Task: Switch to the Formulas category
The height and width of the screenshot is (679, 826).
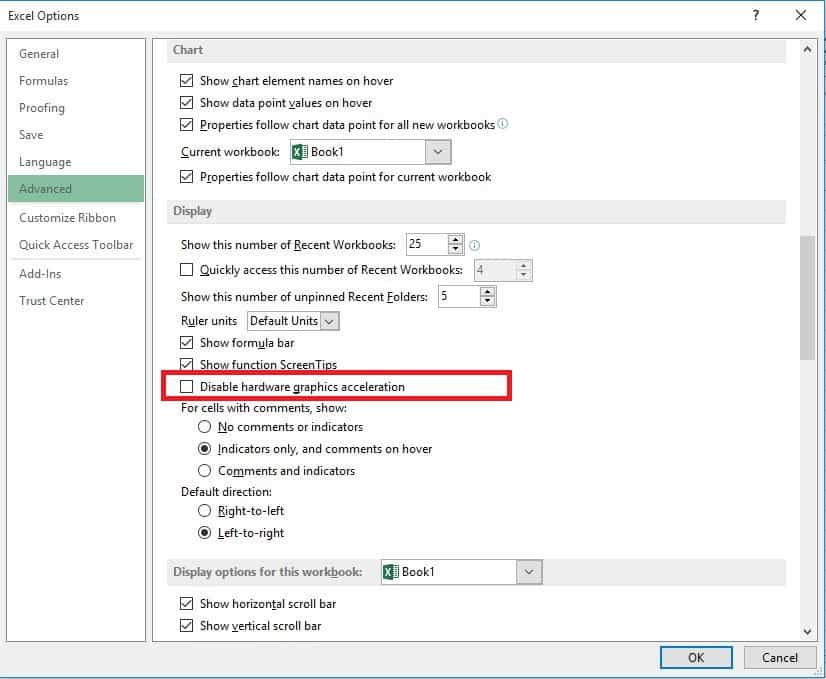Action: [43, 80]
